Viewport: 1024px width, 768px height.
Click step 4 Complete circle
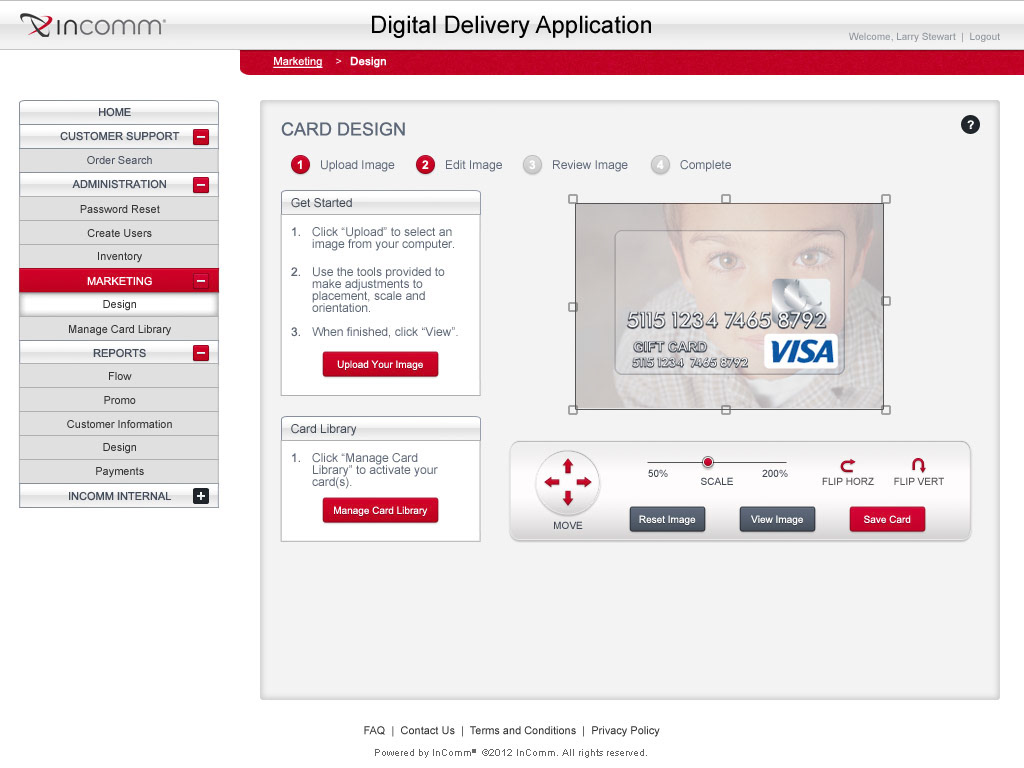click(660, 165)
